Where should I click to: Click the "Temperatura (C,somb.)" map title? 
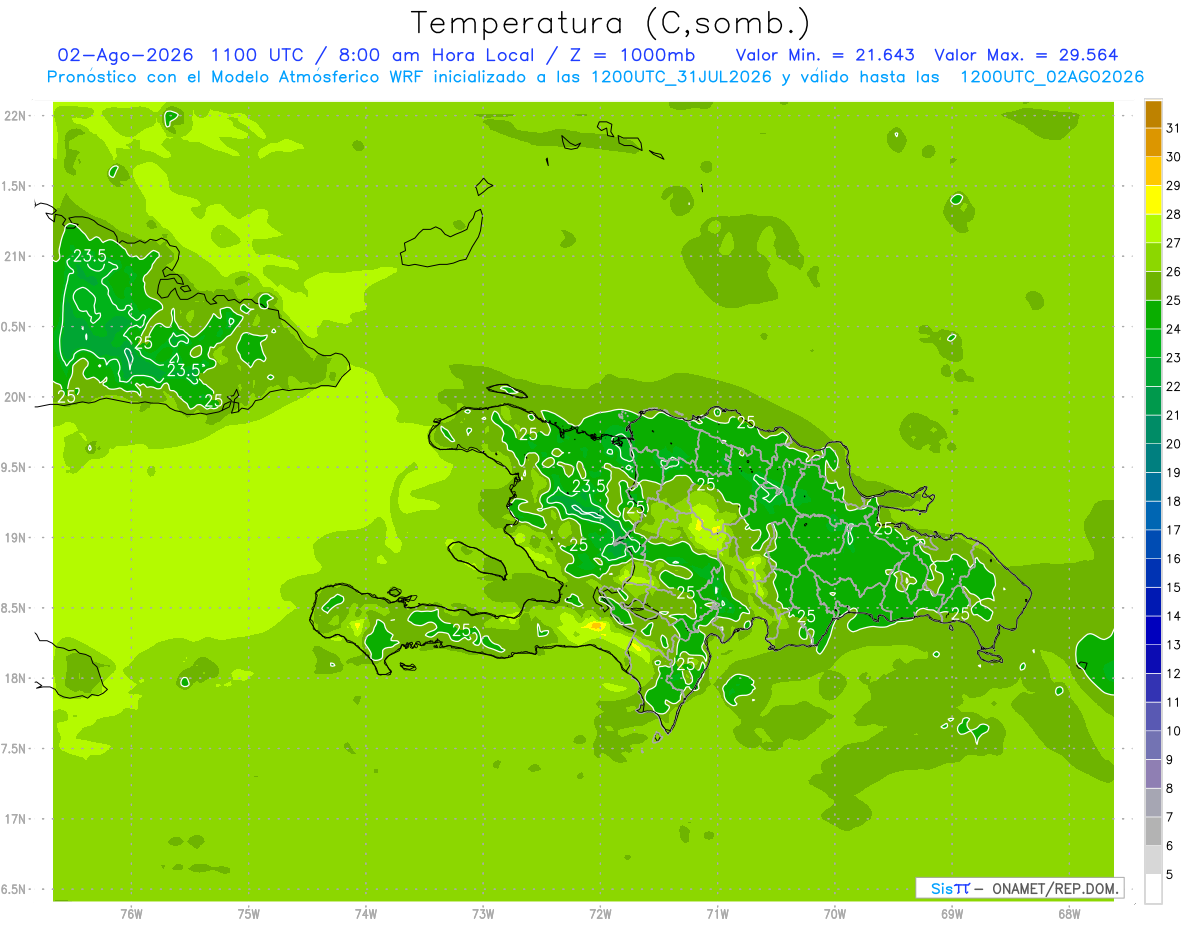point(610,23)
